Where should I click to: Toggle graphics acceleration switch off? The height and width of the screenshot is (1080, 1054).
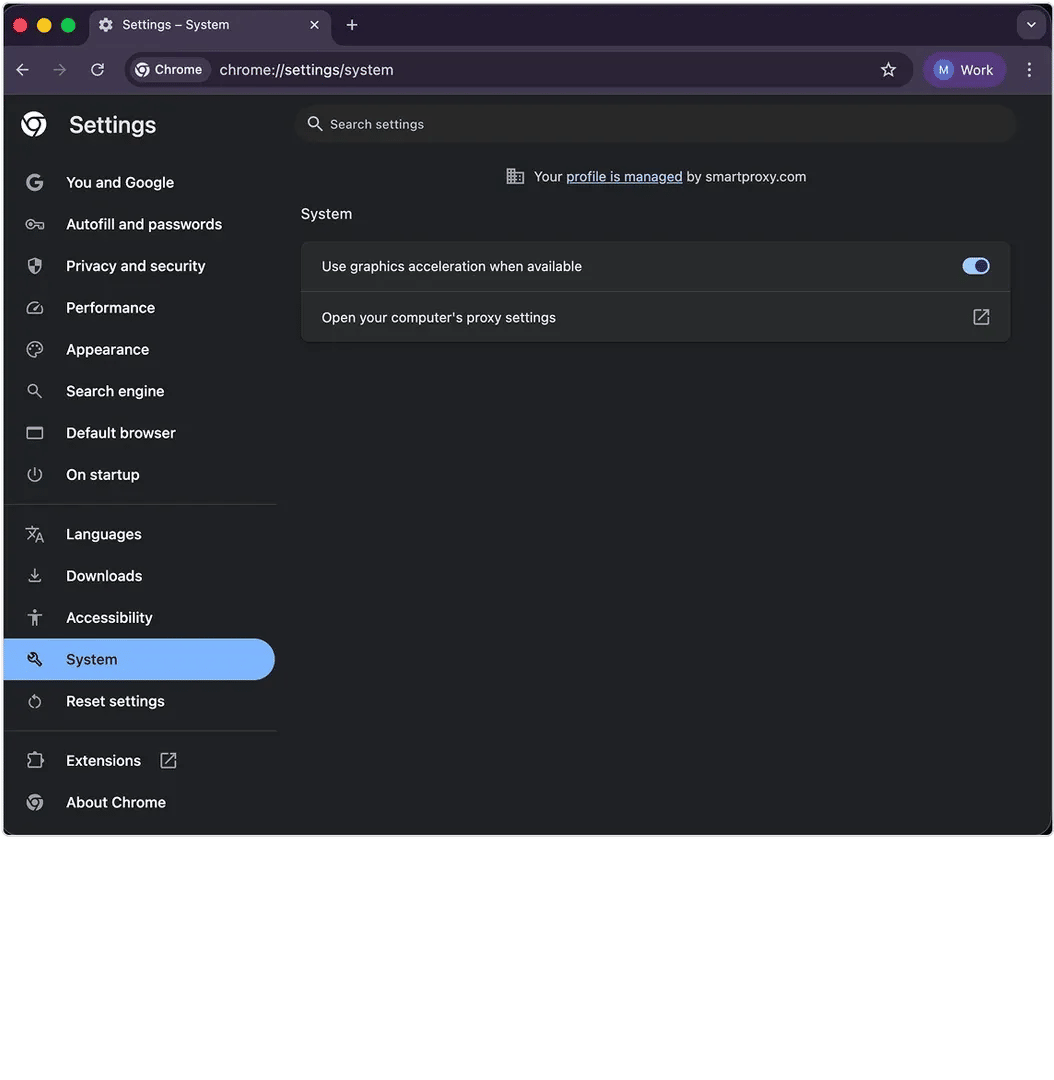[x=975, y=266]
